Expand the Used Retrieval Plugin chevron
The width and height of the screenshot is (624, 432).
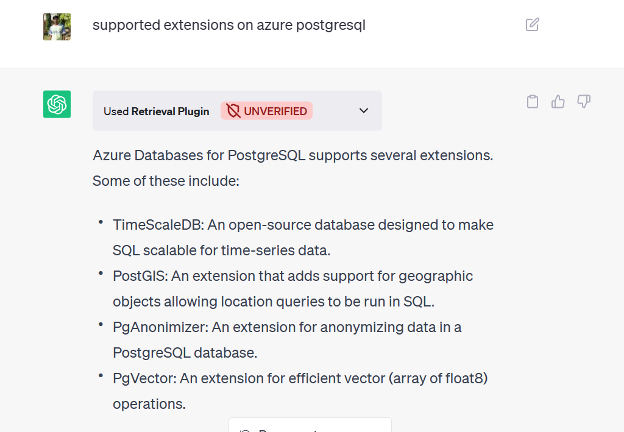tap(364, 111)
